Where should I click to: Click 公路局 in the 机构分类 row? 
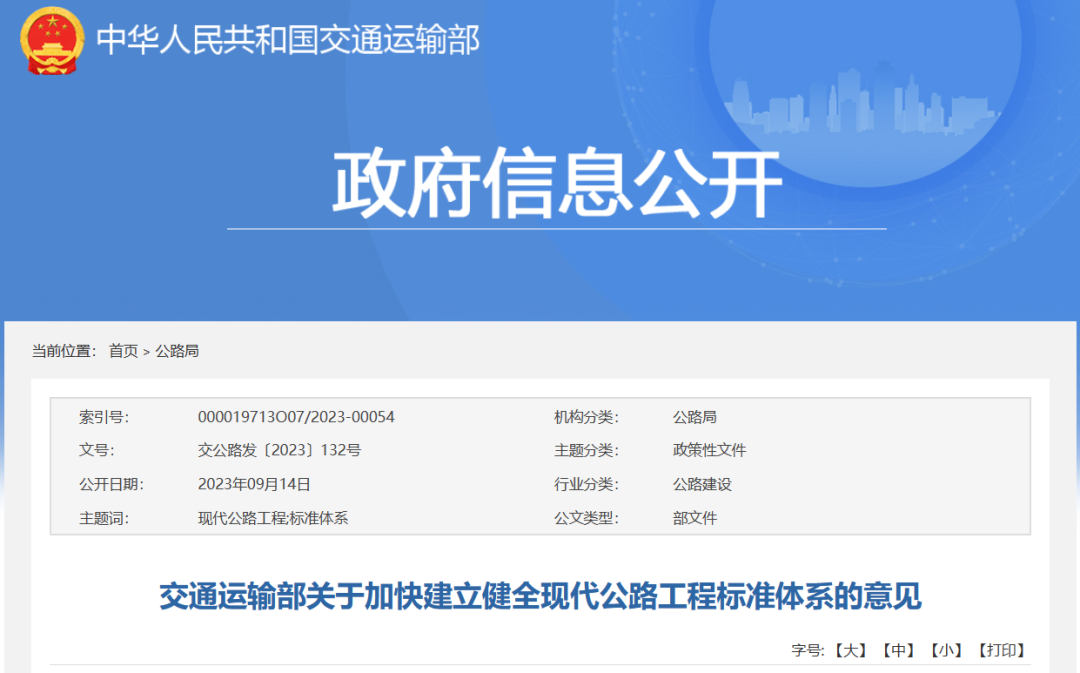click(x=694, y=417)
